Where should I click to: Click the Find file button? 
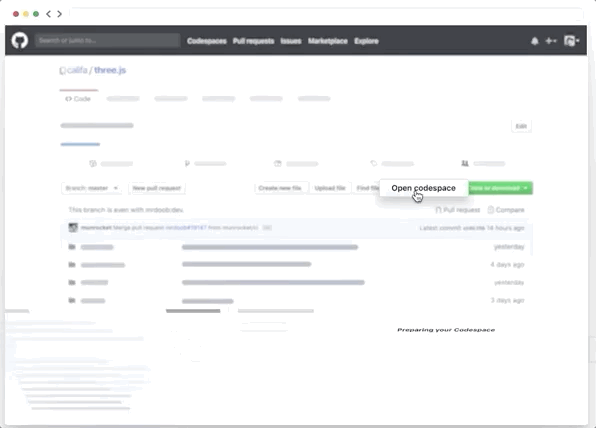(367, 188)
